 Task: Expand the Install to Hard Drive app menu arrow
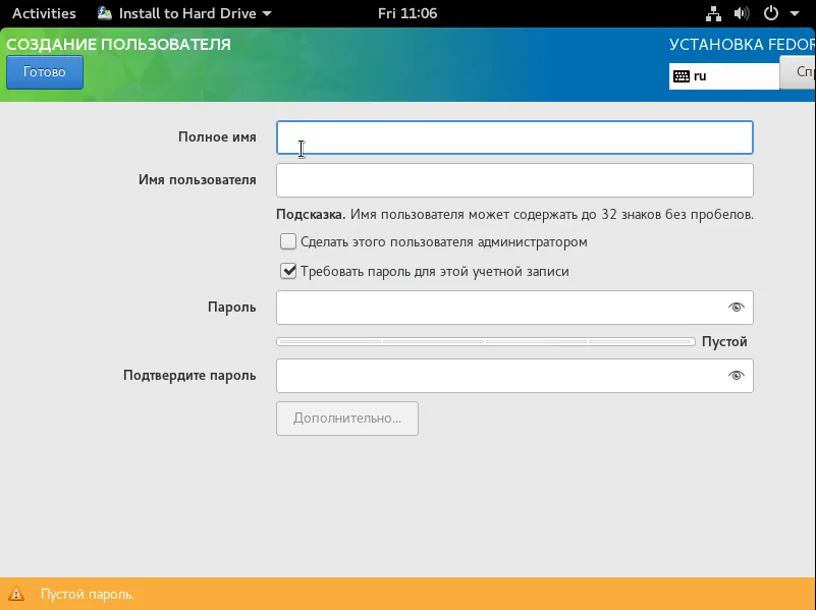point(267,14)
